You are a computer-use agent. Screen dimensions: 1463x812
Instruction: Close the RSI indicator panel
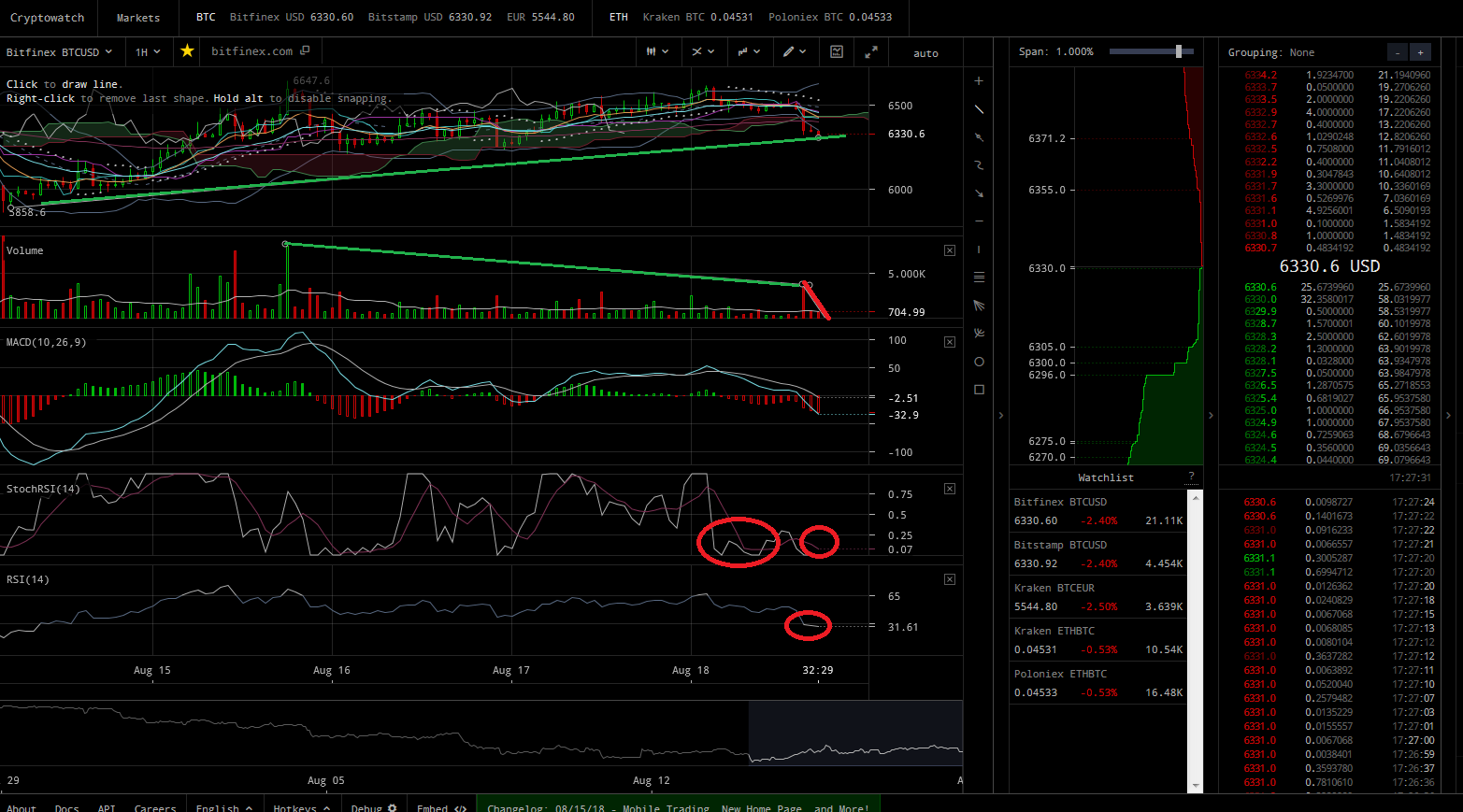pyautogui.click(x=950, y=579)
